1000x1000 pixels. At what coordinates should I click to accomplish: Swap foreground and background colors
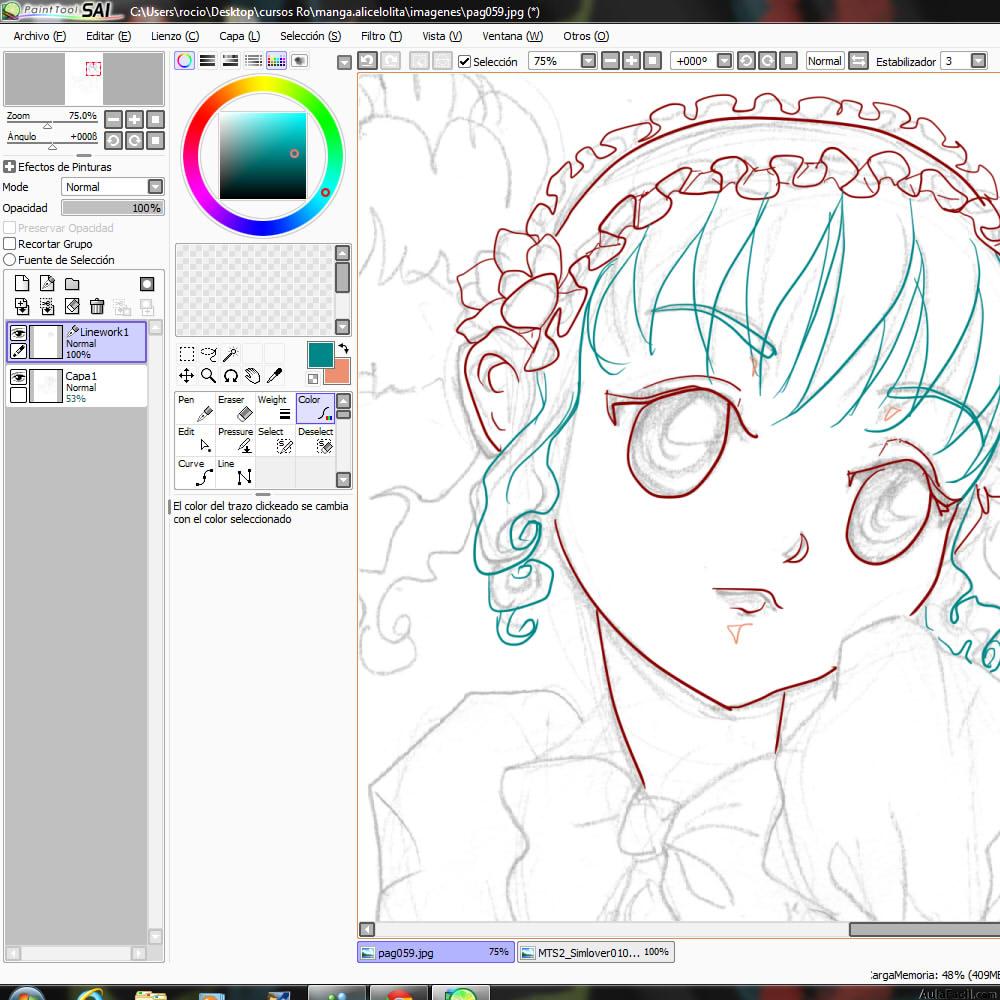click(x=344, y=348)
